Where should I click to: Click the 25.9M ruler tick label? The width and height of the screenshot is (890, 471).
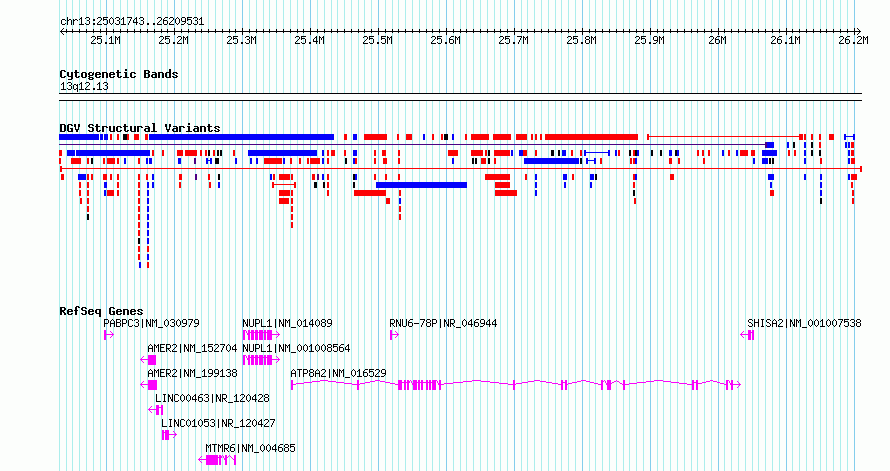(650, 41)
